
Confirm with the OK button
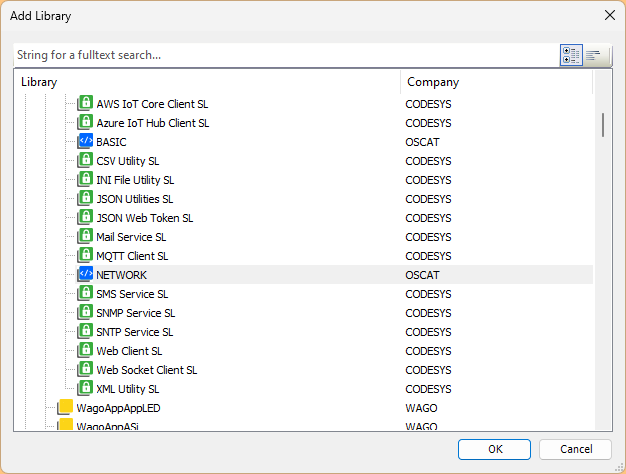tap(494, 450)
